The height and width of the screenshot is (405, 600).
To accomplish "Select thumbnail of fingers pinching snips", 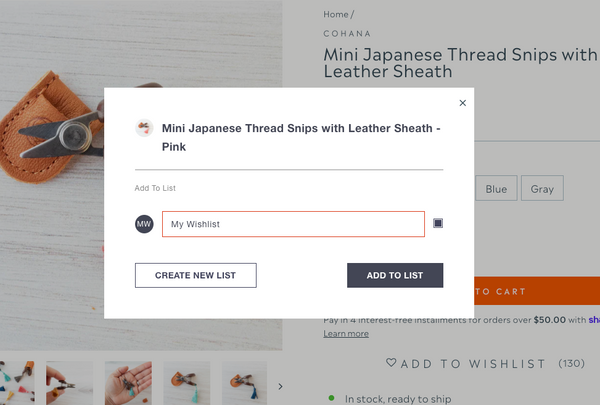I will coord(69,383).
